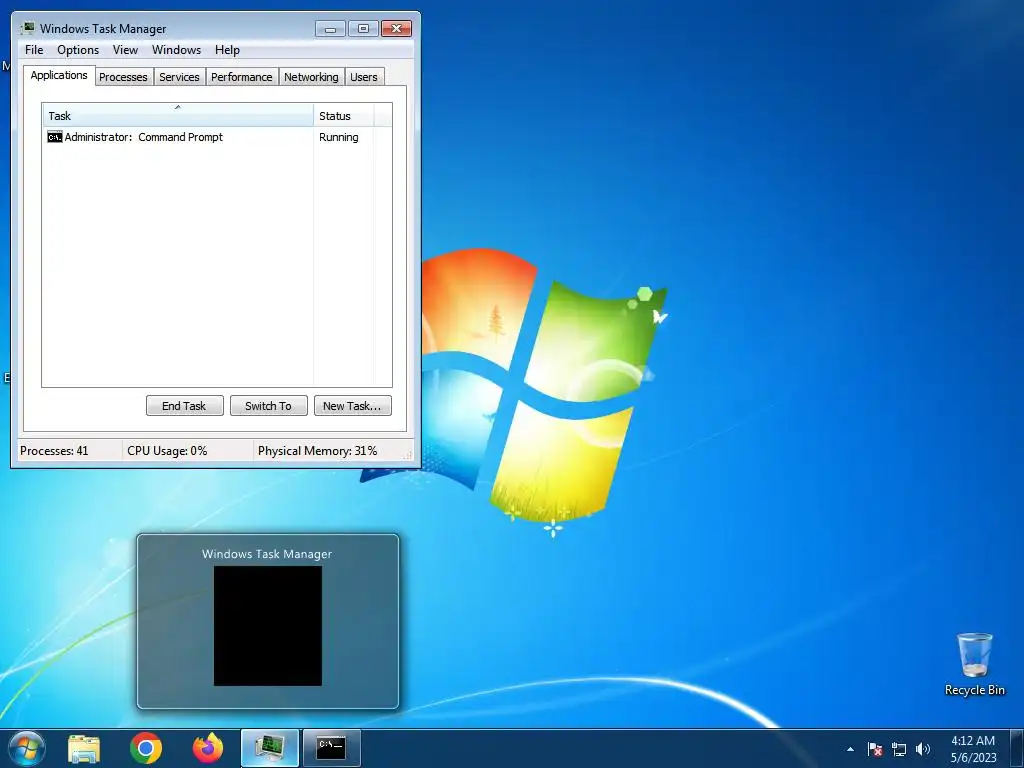The width and height of the screenshot is (1024, 768).
Task: Close the Windows Task Manager window
Action: 396,29
